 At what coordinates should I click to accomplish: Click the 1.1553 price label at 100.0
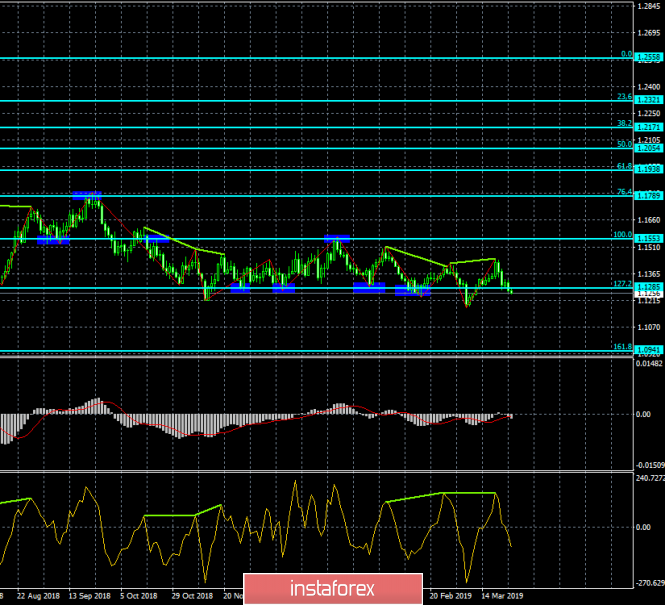click(x=649, y=240)
